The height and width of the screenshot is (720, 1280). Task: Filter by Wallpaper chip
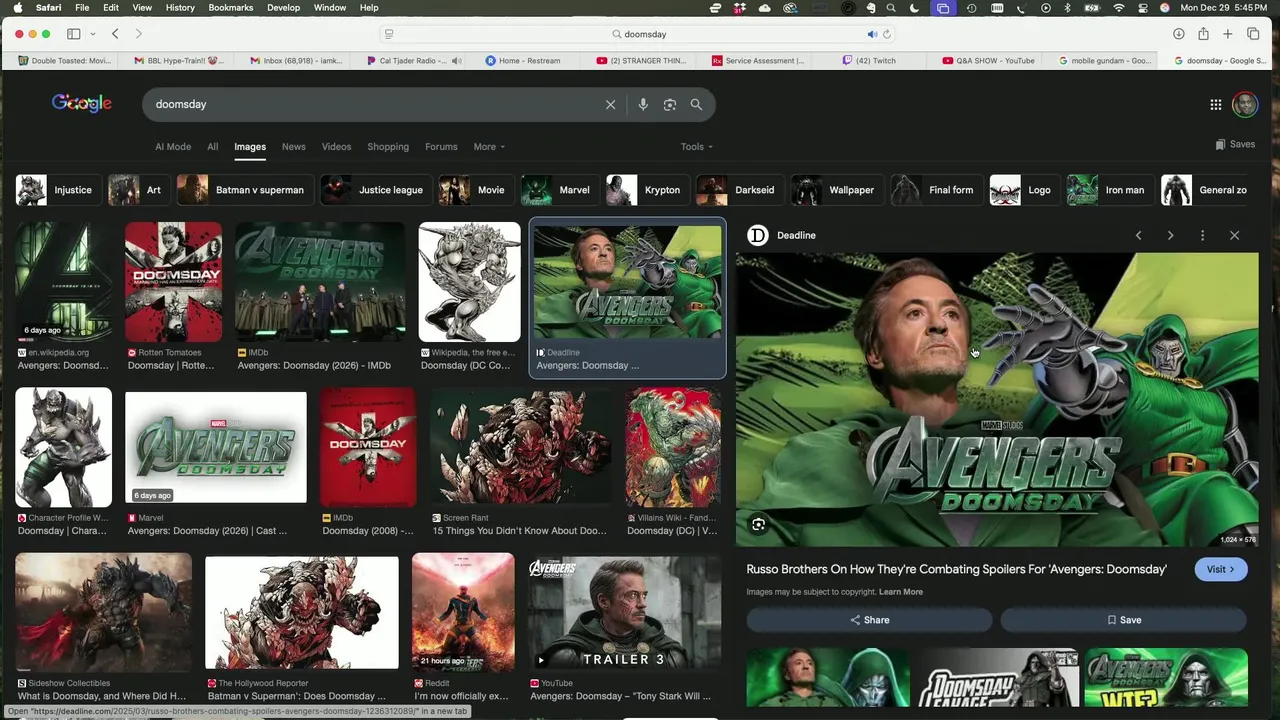pyautogui.click(x=836, y=190)
